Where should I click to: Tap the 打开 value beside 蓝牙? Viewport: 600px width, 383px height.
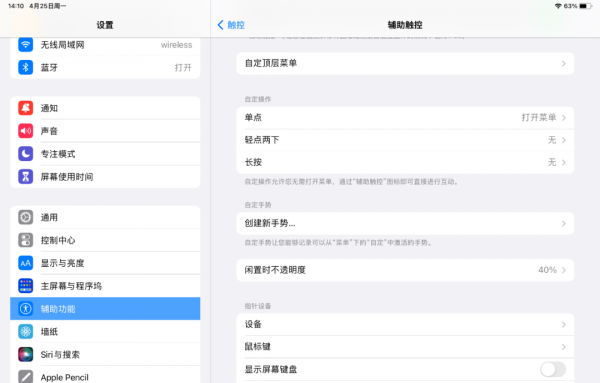[x=183, y=68]
